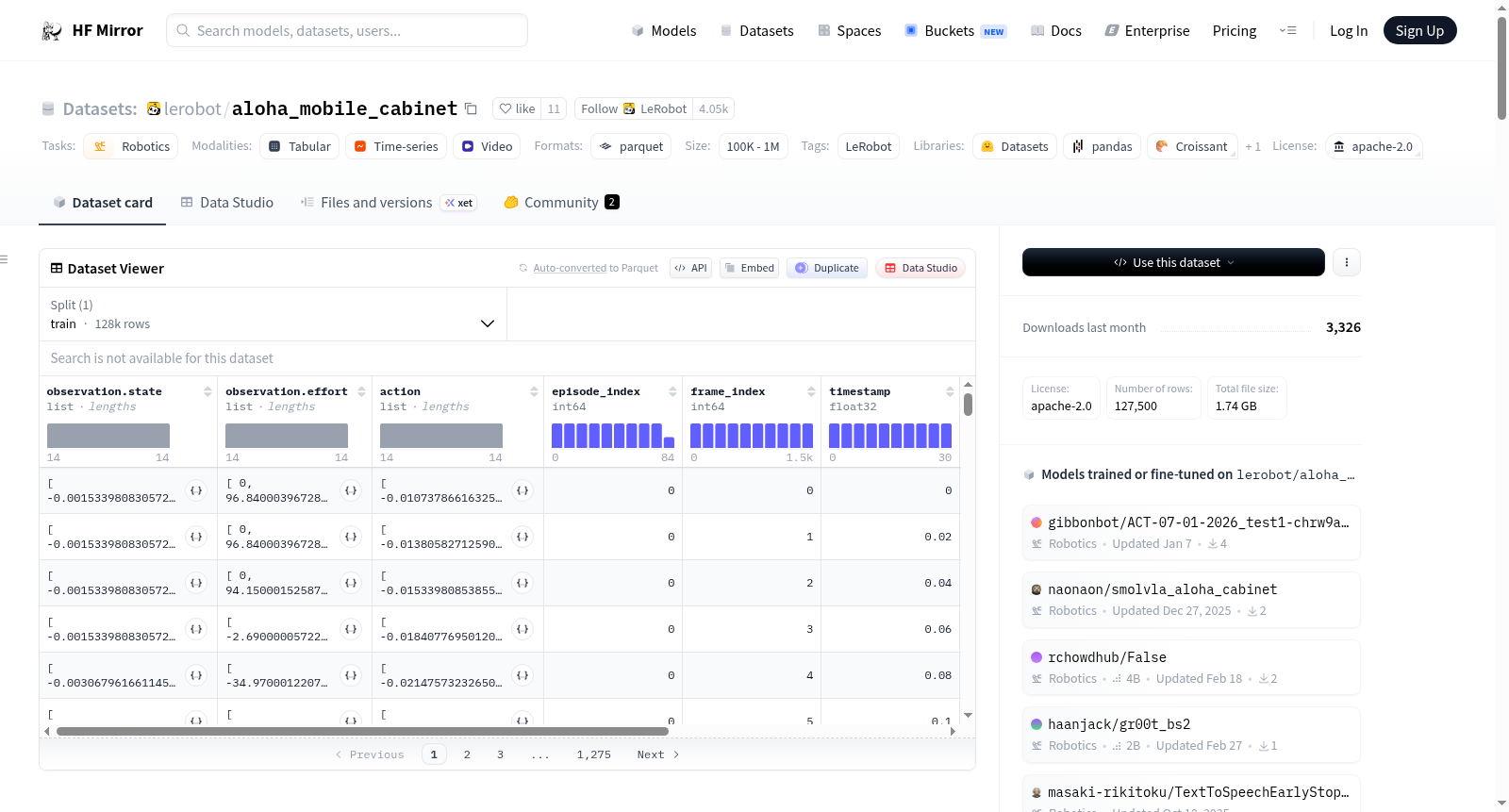This screenshot has height=812, width=1509.
Task: Follow the LeRobot organization
Action: click(634, 108)
